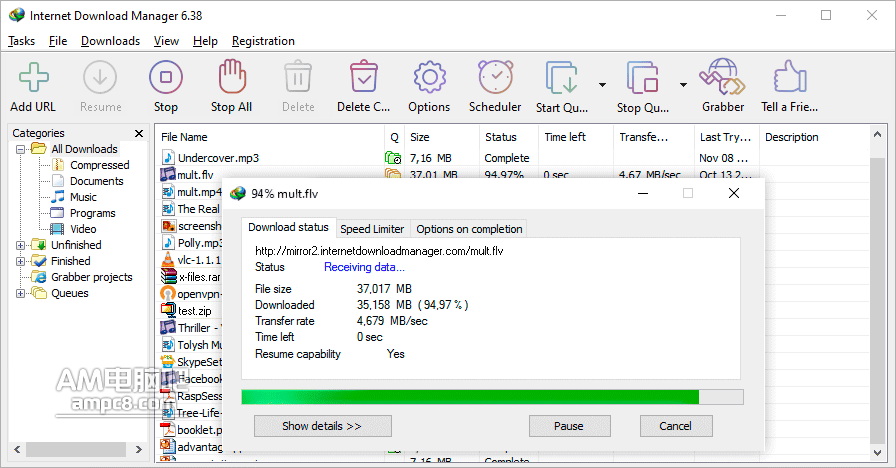The height and width of the screenshot is (468, 896).
Task: Click the Video category film icon
Action: click(57, 229)
